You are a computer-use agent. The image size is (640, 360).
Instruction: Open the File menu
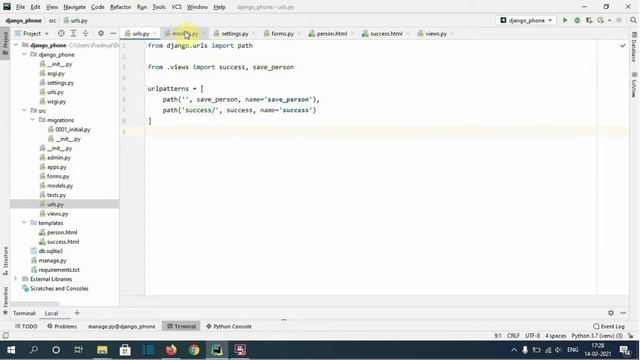click(20, 7)
